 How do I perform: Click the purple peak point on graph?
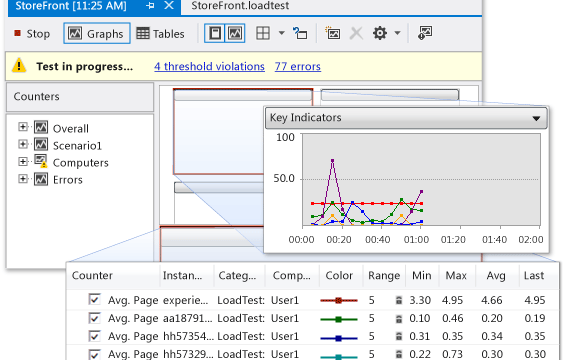point(332,160)
